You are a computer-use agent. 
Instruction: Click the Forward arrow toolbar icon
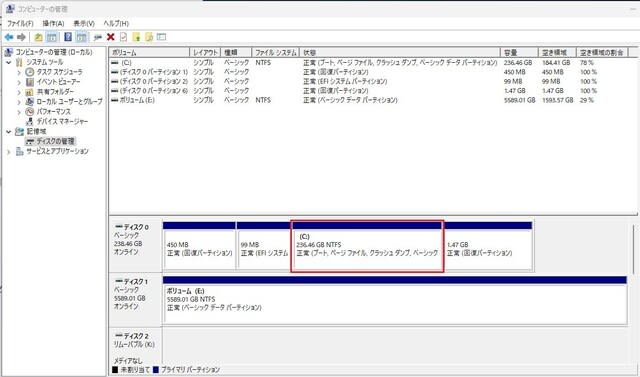point(21,37)
